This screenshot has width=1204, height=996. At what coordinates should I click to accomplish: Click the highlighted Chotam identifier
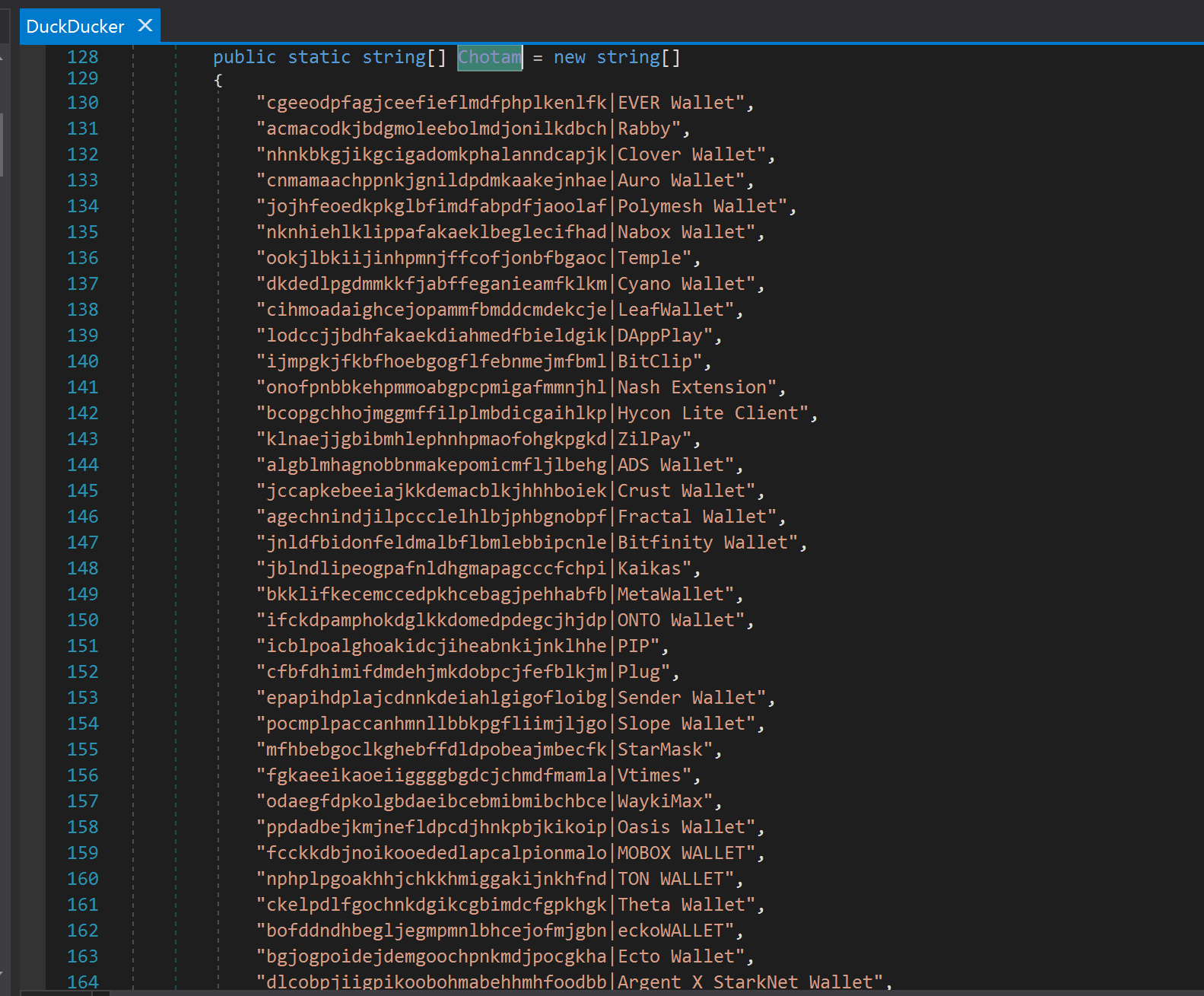(x=490, y=57)
